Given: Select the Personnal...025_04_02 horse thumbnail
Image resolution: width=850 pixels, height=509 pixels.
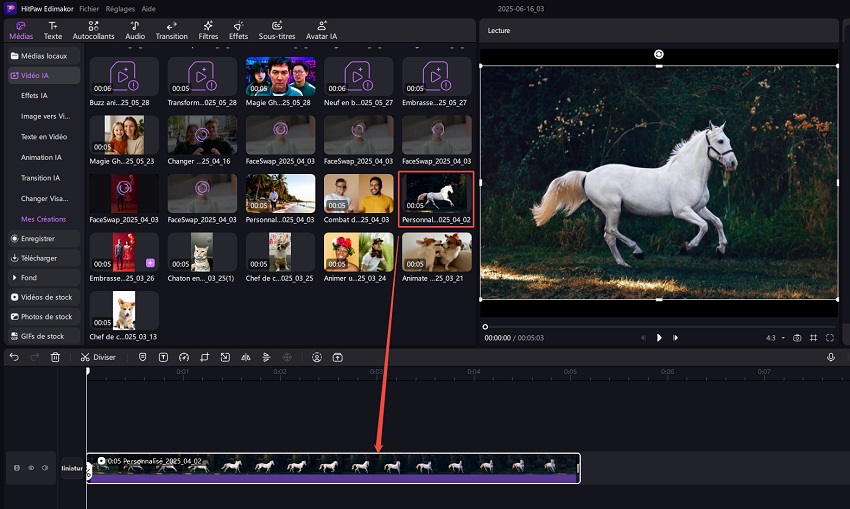Looking at the screenshot, I should (436, 194).
